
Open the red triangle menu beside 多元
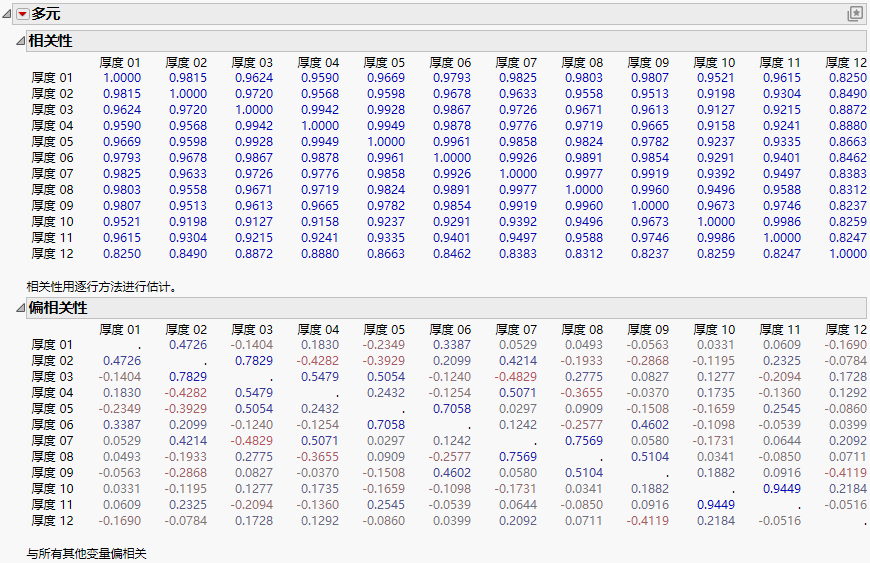tap(23, 14)
